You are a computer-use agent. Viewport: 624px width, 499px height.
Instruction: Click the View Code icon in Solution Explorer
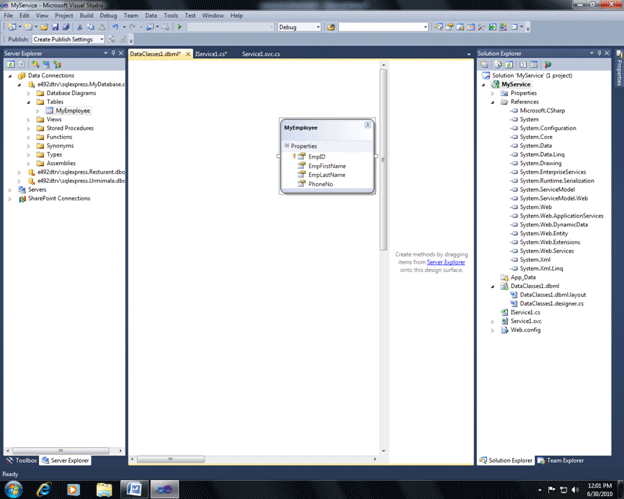point(523,64)
